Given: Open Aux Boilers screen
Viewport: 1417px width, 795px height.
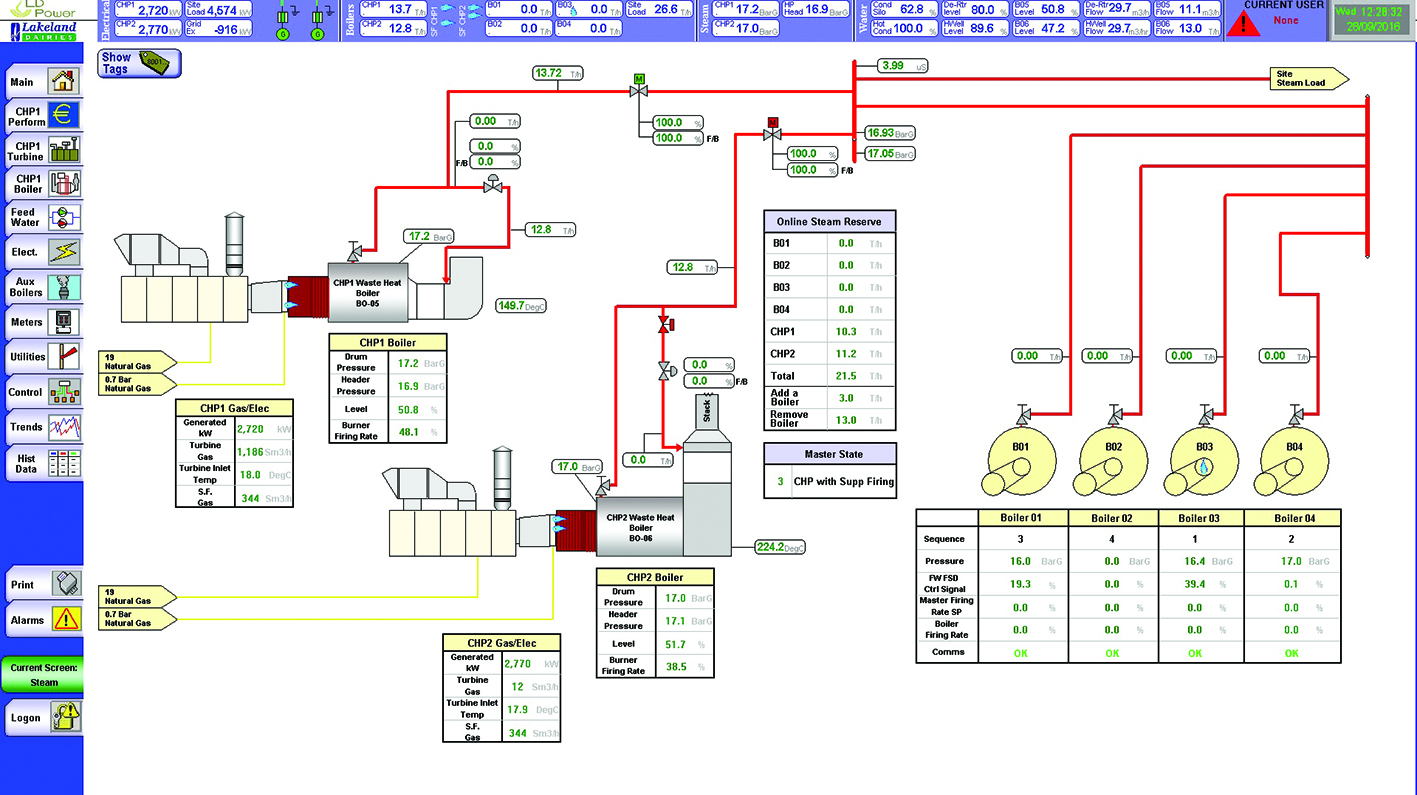Looking at the screenshot, I should [43, 287].
